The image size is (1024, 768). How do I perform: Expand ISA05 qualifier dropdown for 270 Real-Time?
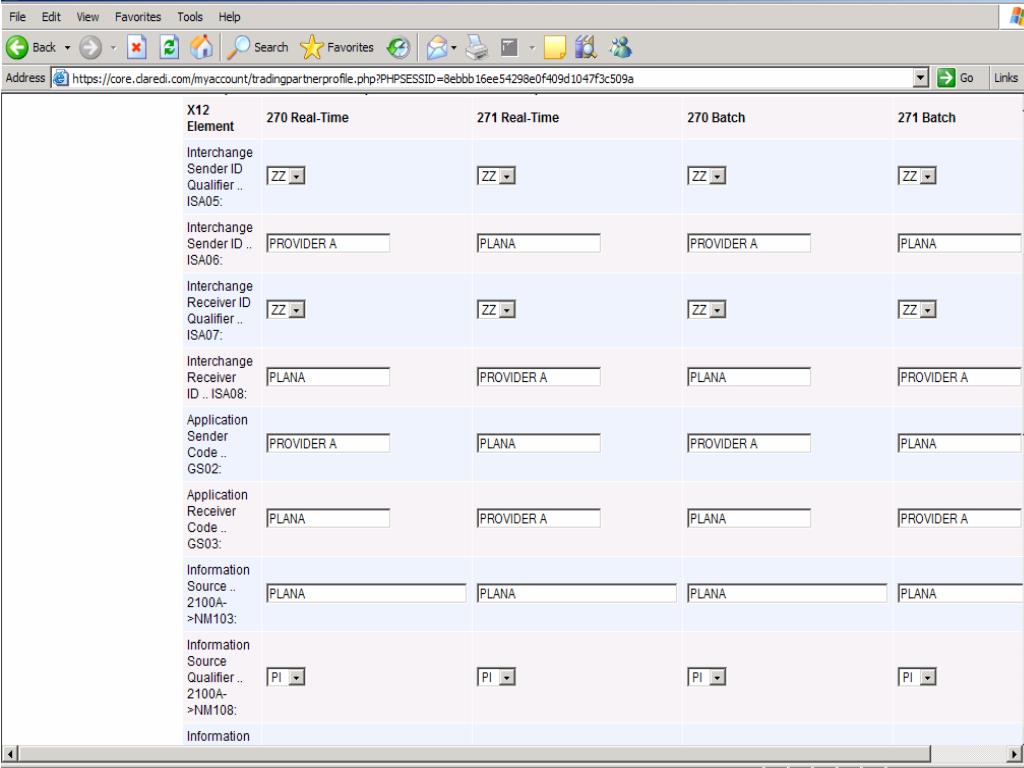pos(295,176)
